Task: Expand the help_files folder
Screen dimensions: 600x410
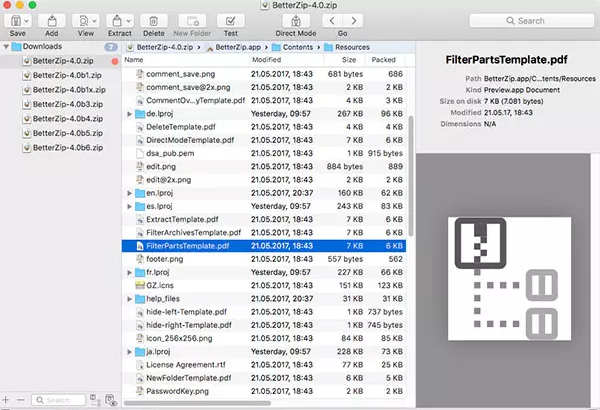Action: coord(128,298)
